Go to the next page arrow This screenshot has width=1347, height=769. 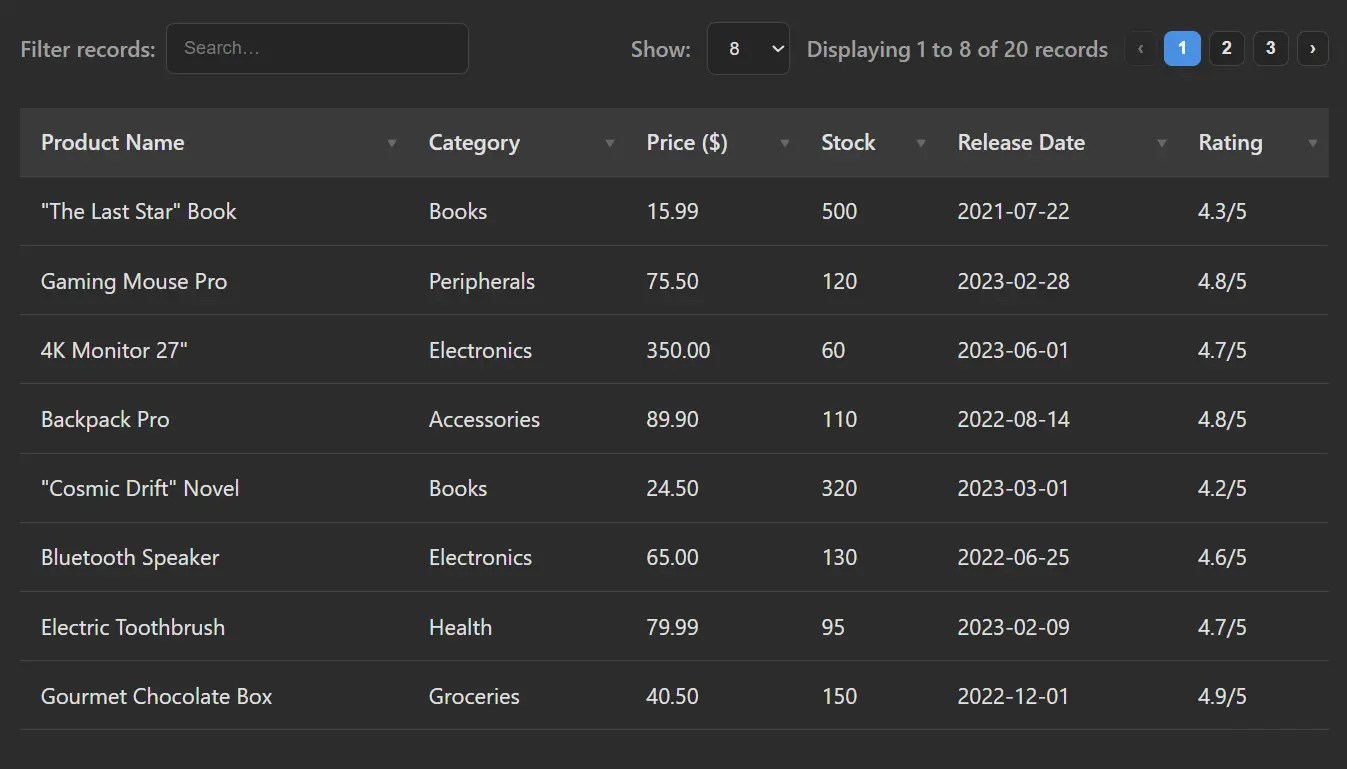(x=1312, y=48)
